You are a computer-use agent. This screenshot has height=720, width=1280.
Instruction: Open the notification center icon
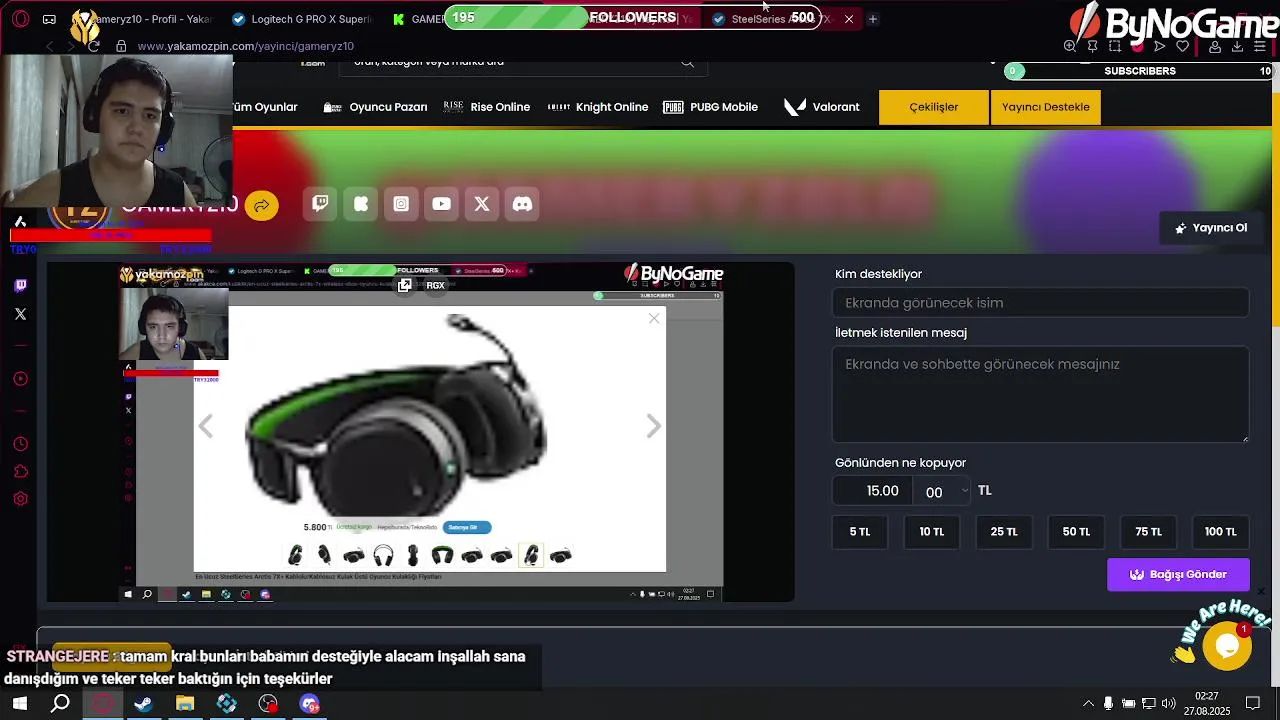(x=1253, y=704)
